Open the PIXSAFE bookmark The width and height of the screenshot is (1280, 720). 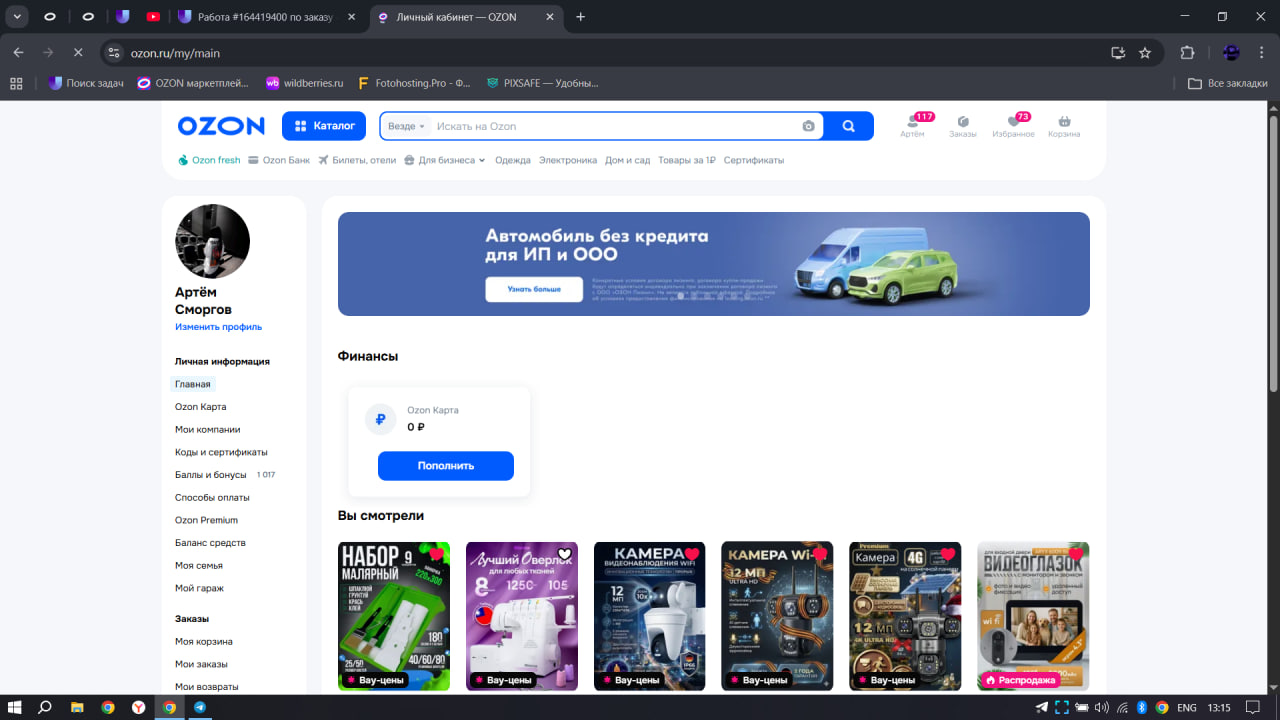[542, 84]
